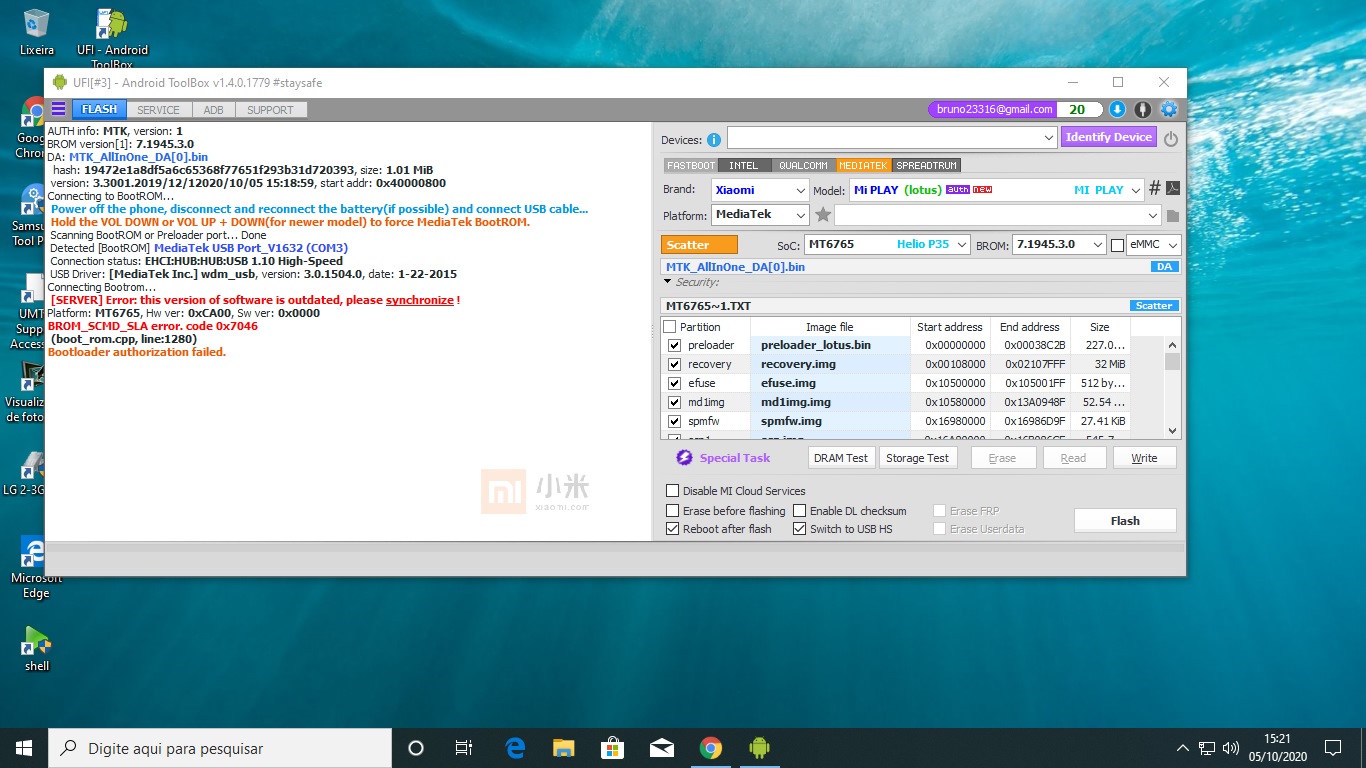Toggle the Partition select-all checkbox
This screenshot has height=768, width=1366.
tap(669, 326)
